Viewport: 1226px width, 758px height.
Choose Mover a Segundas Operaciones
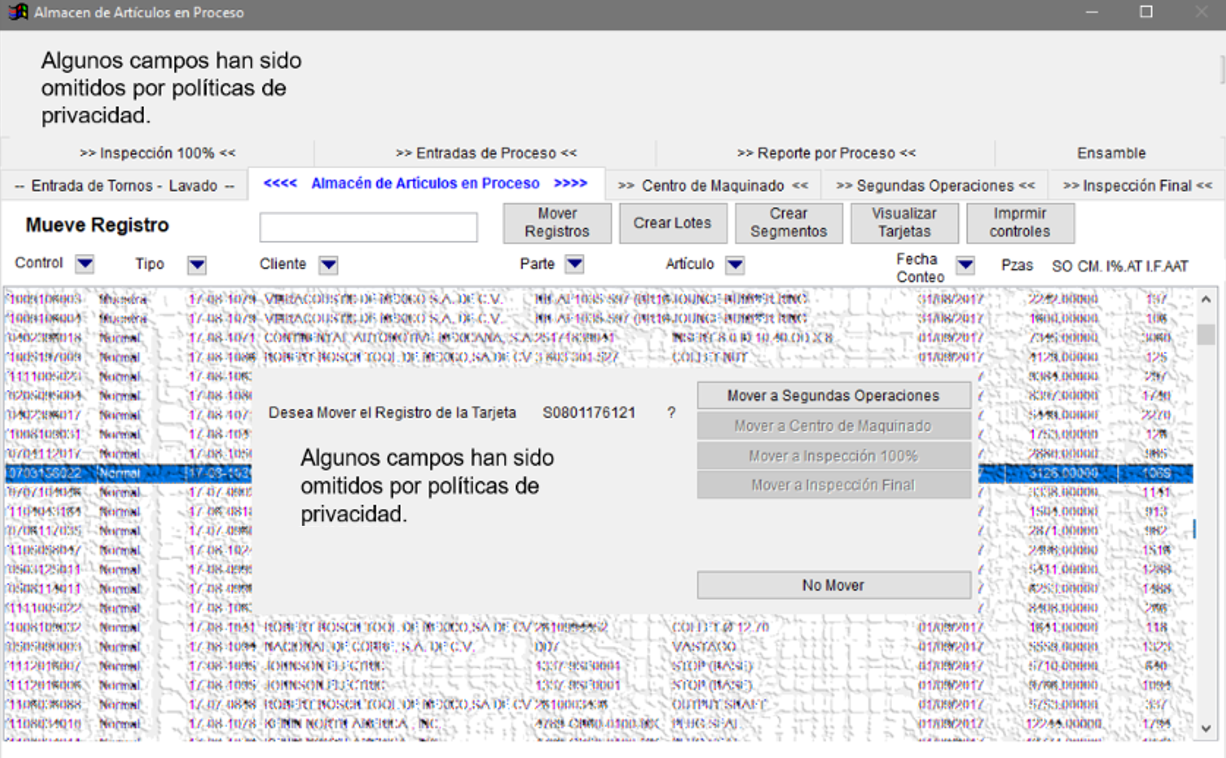833,396
